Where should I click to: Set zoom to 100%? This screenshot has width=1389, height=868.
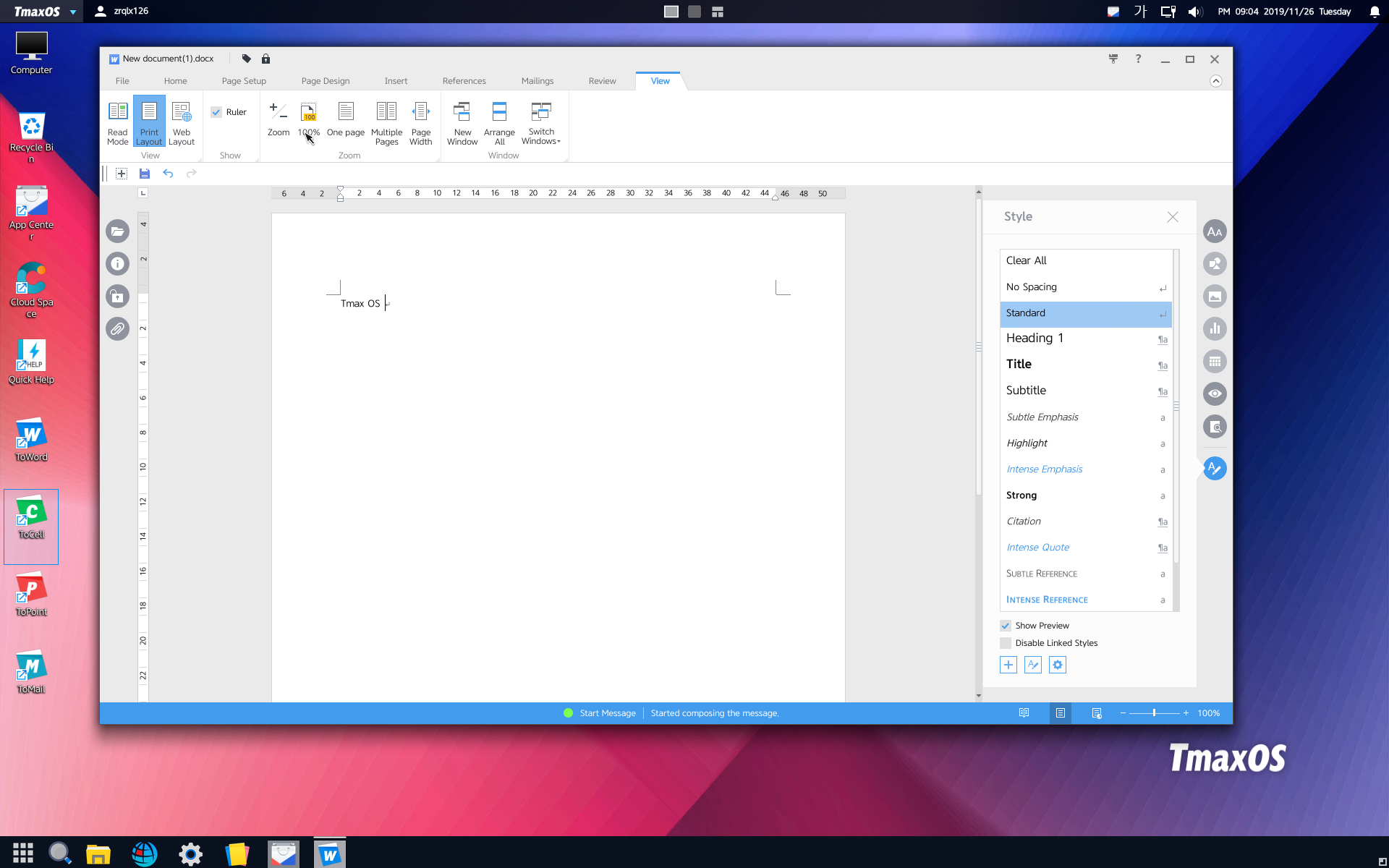coord(309,119)
